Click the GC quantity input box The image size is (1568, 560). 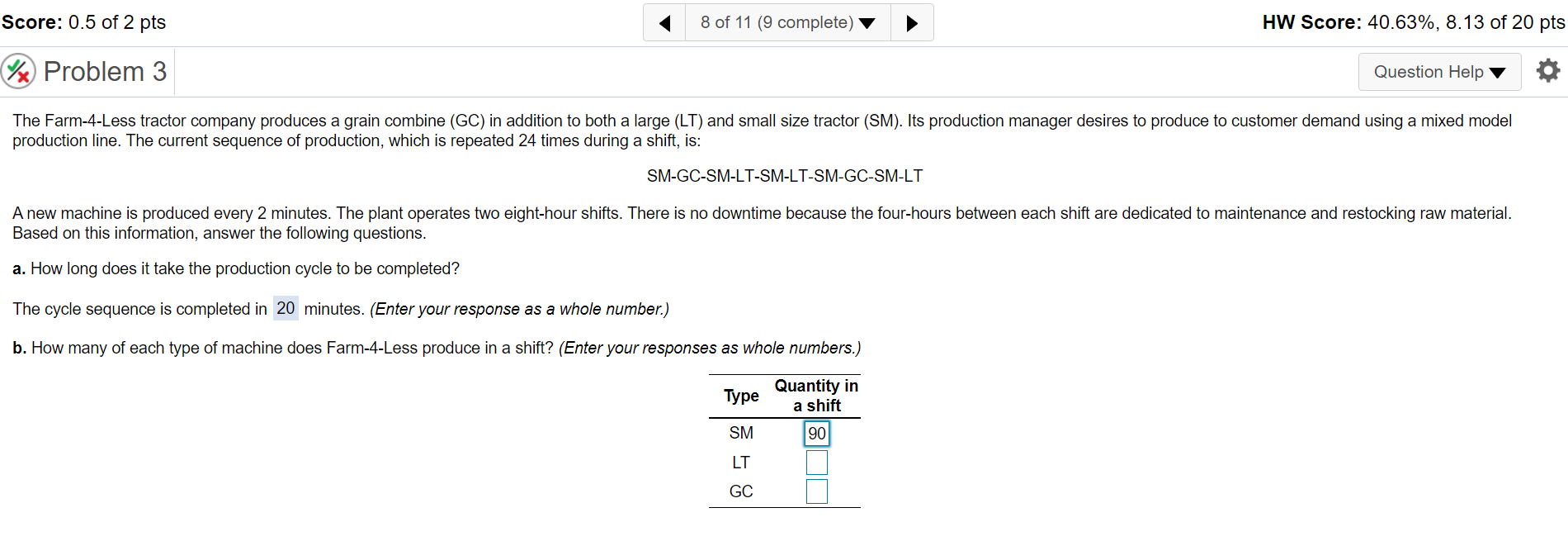pyautogui.click(x=816, y=491)
